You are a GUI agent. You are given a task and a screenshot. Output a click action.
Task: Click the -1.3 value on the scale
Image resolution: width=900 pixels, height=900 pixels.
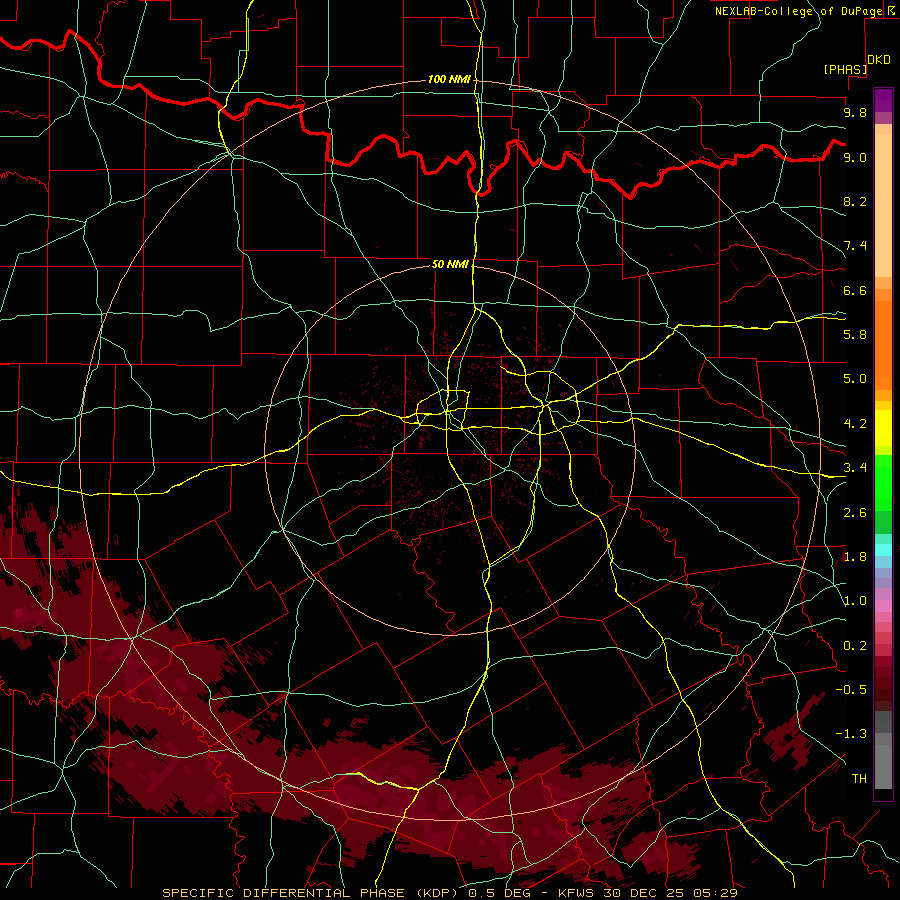[x=851, y=734]
